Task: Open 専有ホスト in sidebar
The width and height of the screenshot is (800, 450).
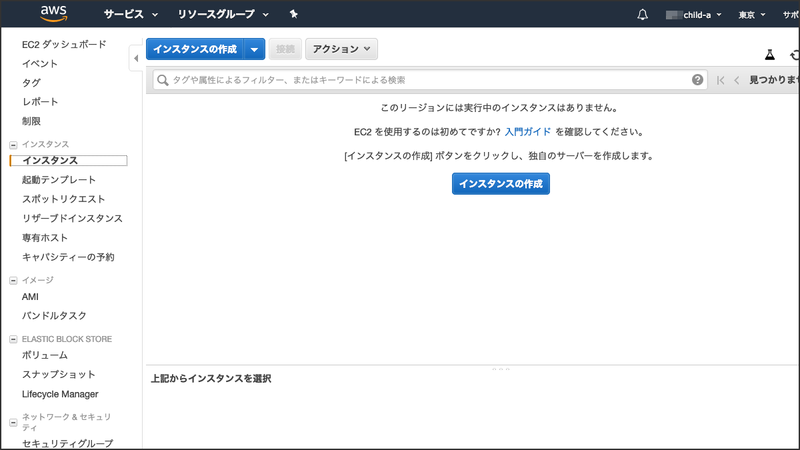Action: click(45, 238)
